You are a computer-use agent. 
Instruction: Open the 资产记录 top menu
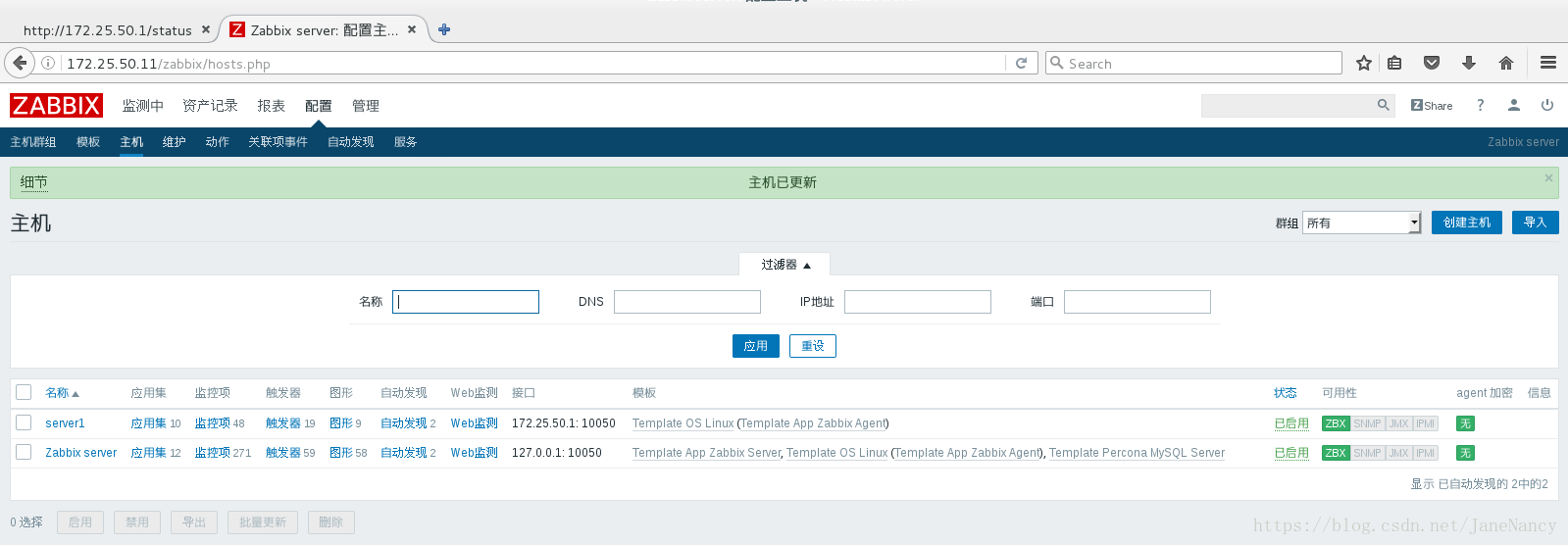(x=210, y=106)
